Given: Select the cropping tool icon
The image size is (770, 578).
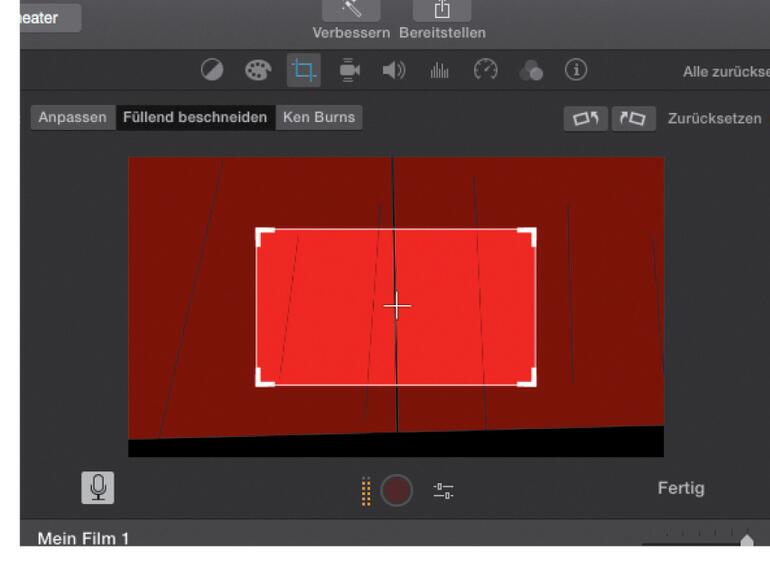Looking at the screenshot, I should (304, 70).
